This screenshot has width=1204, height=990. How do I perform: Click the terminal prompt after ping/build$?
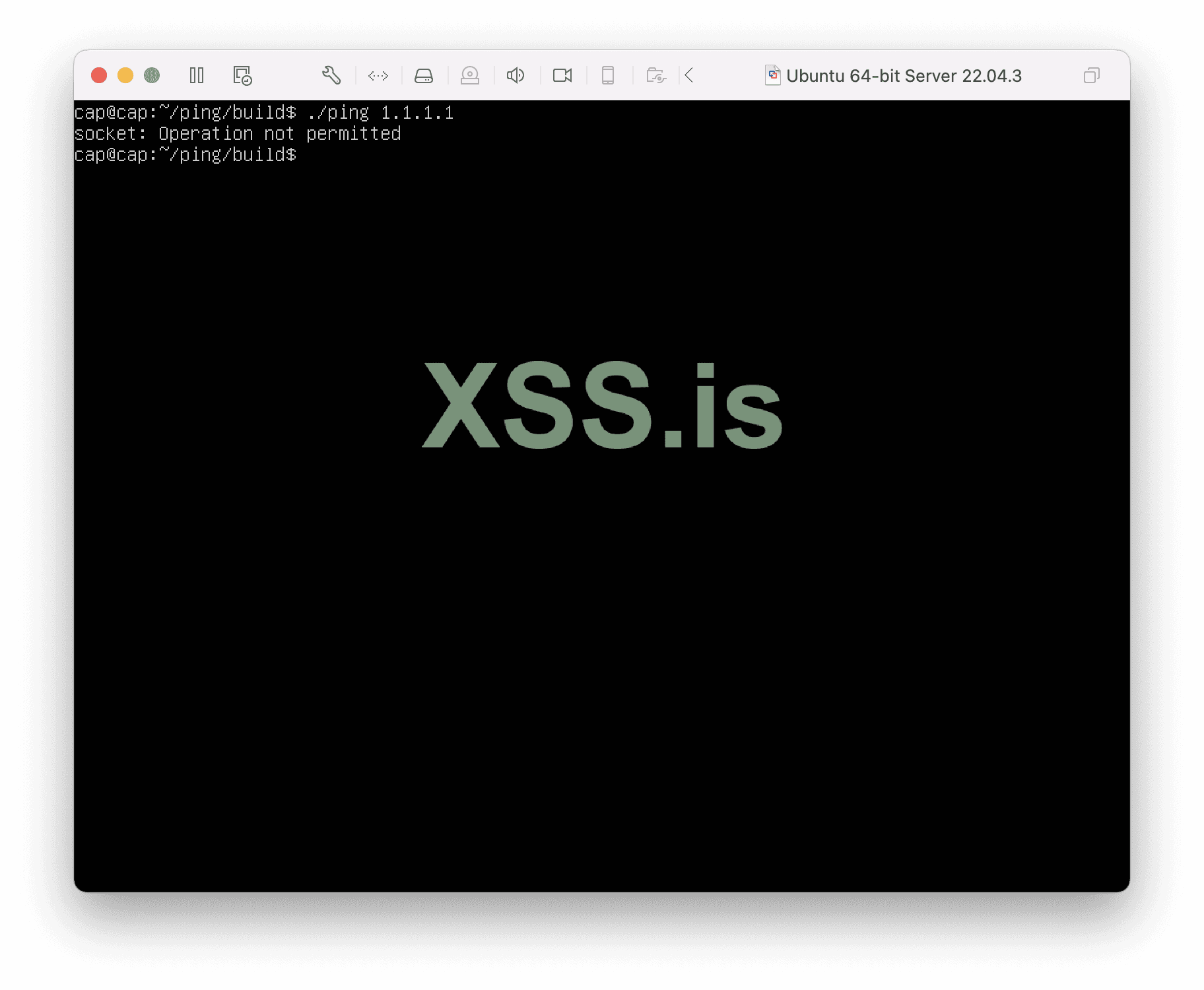pyautogui.click(x=310, y=154)
